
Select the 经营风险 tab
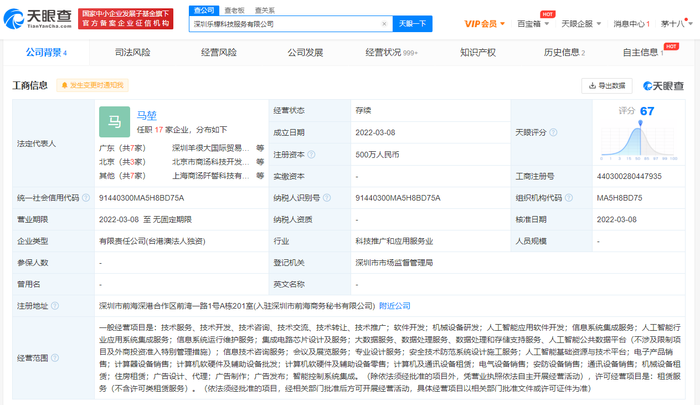(x=219, y=53)
